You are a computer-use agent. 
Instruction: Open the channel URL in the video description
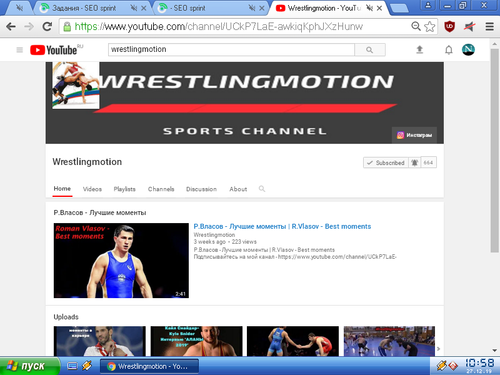click(x=337, y=257)
